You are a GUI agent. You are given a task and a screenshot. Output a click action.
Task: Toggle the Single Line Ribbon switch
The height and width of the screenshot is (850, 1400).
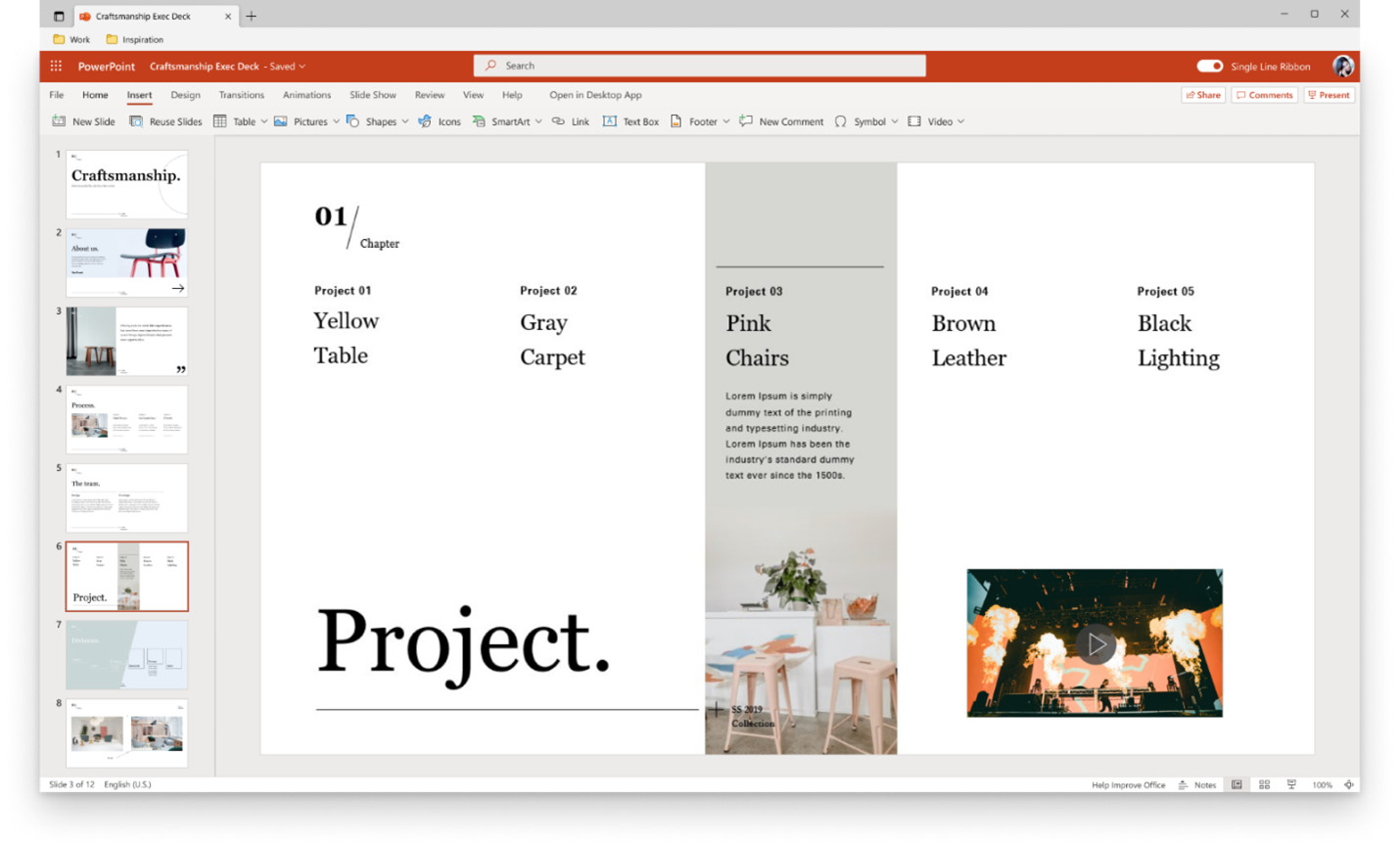(1210, 66)
